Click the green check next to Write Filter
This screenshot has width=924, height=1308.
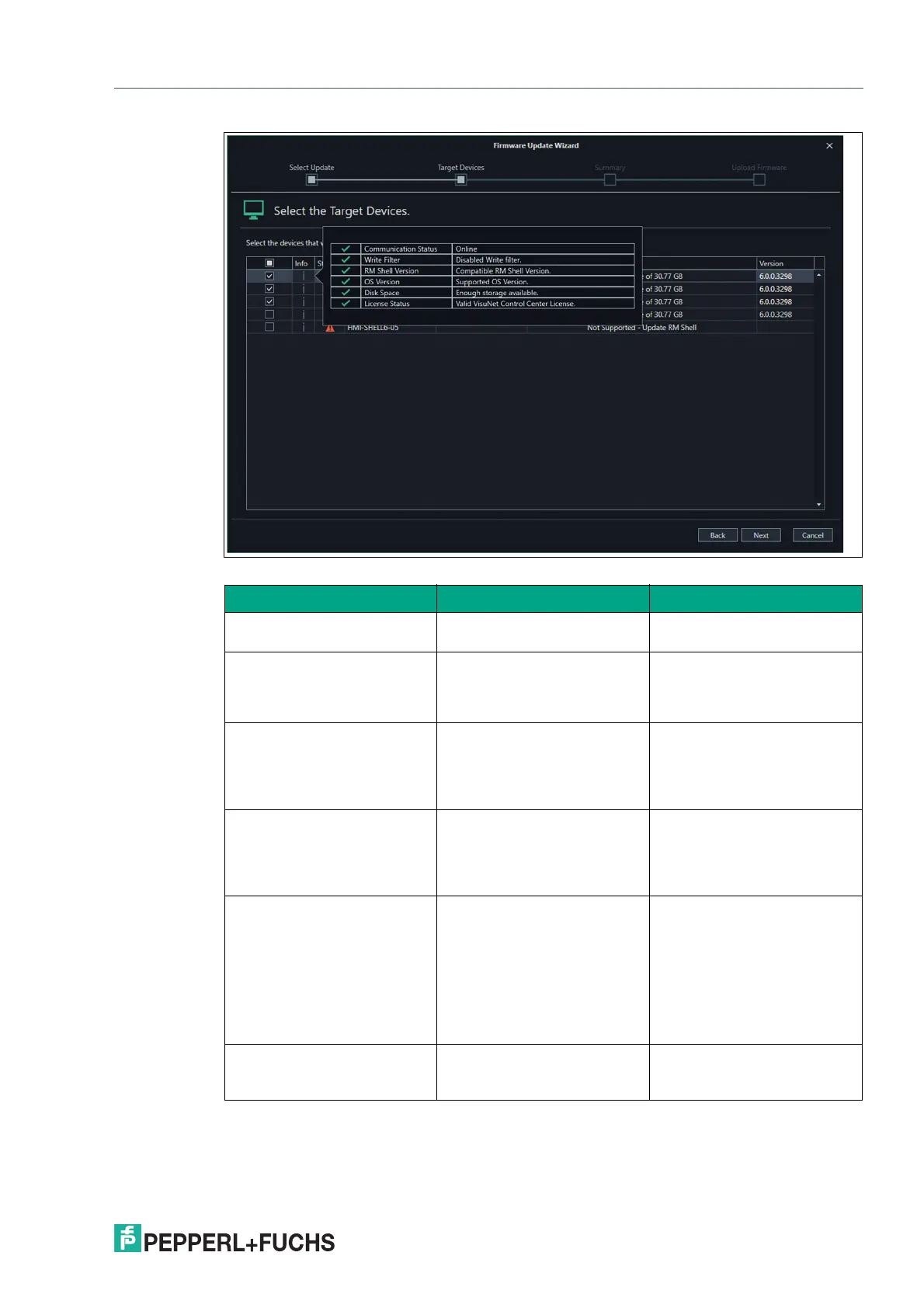(346, 259)
